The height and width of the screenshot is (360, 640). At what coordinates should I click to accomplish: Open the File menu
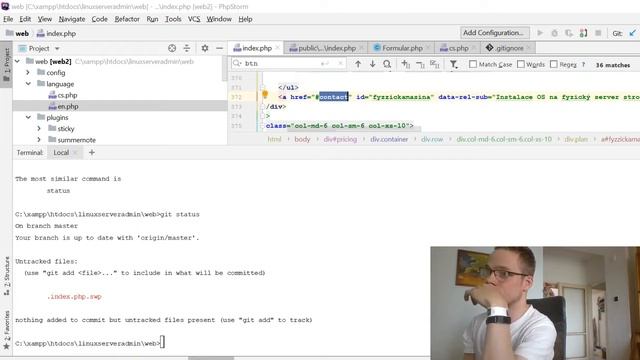tap(8, 19)
